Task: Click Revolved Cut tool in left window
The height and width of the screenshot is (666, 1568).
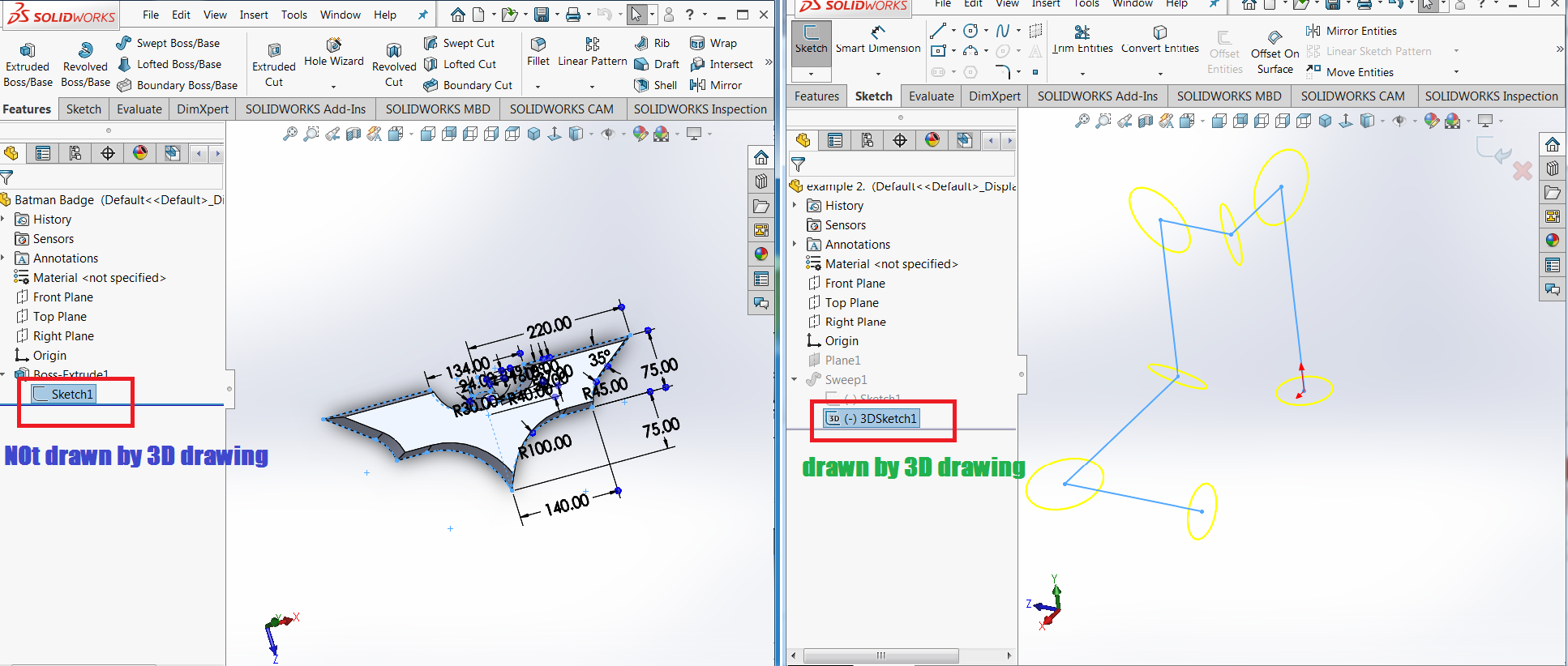Action: pyautogui.click(x=394, y=65)
